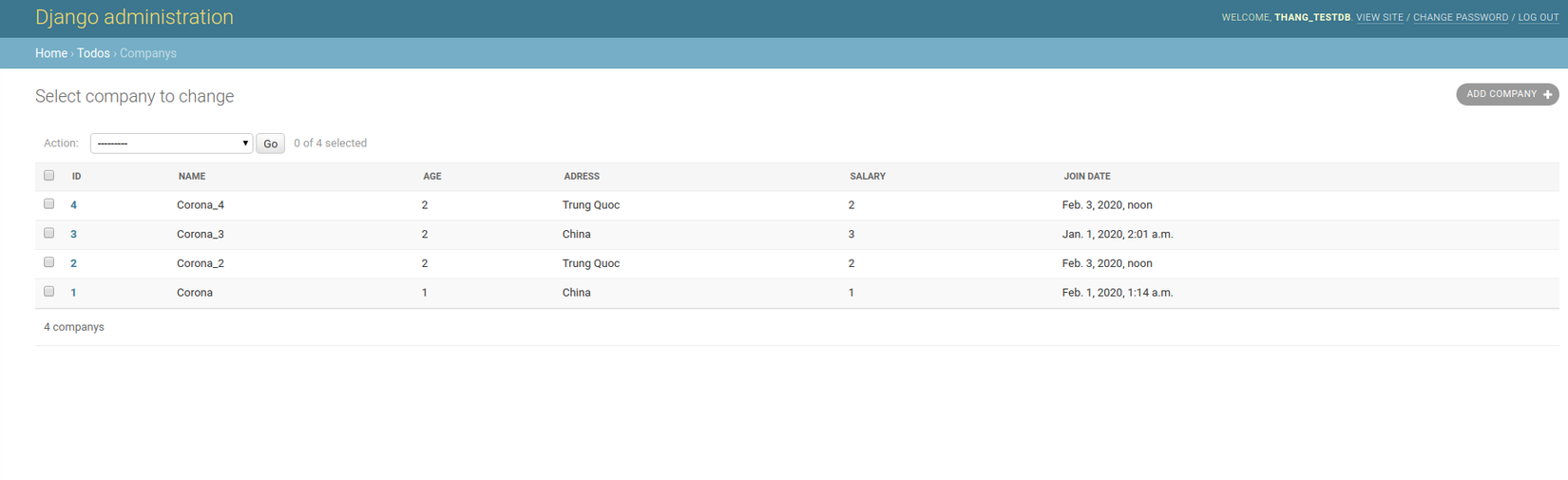Click the '0 of 4 selected' counter
Image resolution: width=1568 pixels, height=480 pixels.
[x=330, y=144]
